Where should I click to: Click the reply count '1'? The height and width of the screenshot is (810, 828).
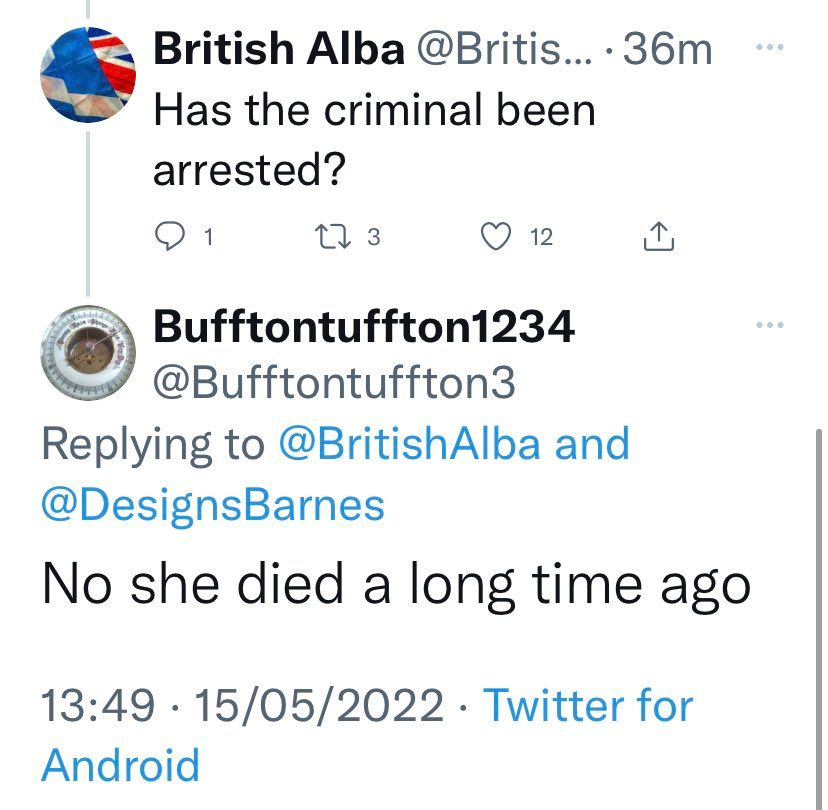(207, 238)
